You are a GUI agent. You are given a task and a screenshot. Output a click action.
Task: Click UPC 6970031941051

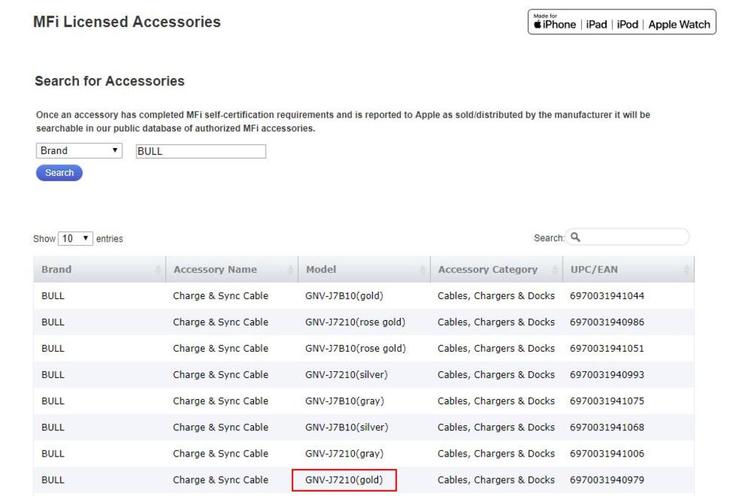click(x=607, y=348)
